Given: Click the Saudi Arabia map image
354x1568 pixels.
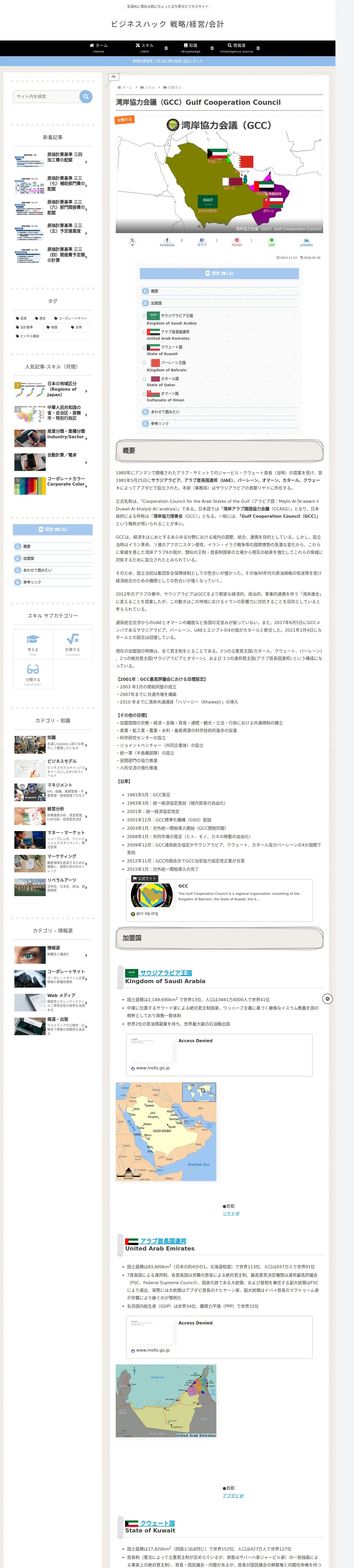Looking at the screenshot, I should click(x=166, y=1132).
